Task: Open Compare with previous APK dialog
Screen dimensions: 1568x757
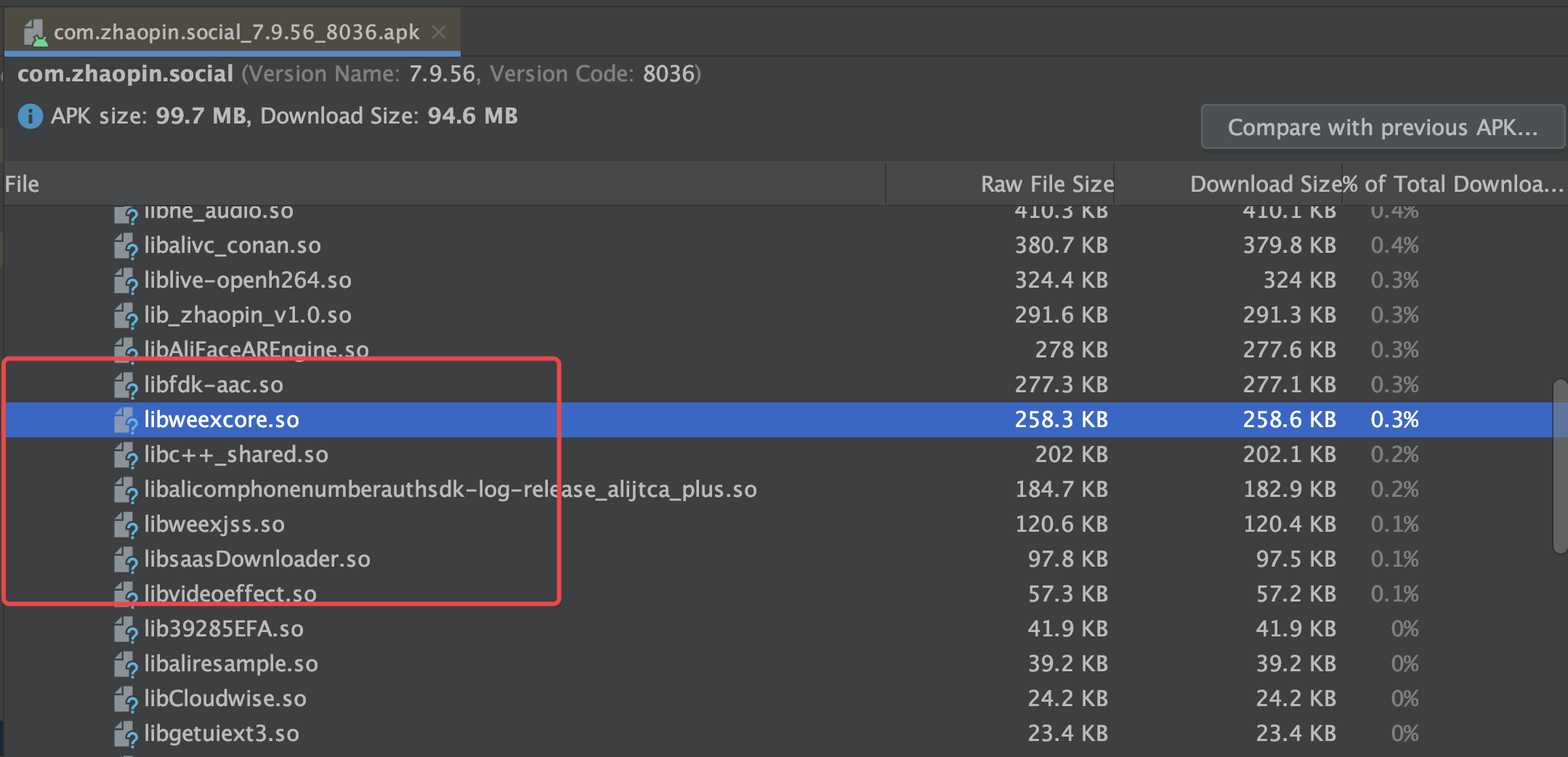Action: tap(1383, 127)
